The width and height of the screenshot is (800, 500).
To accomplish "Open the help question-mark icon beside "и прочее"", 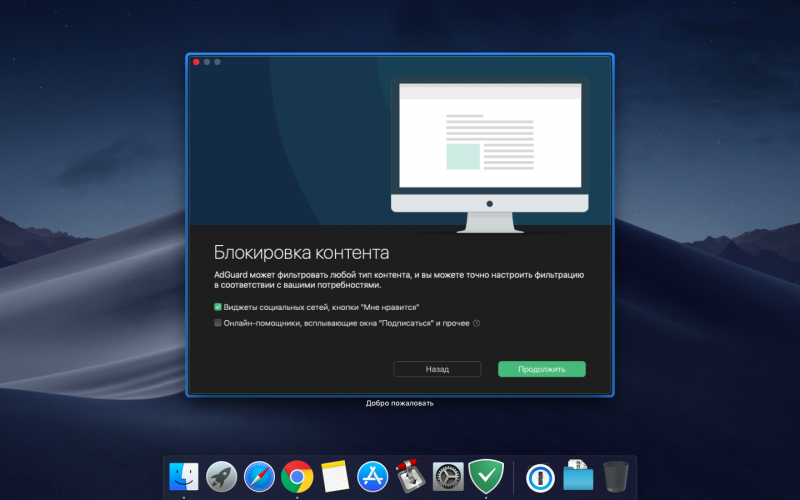I will click(x=477, y=323).
